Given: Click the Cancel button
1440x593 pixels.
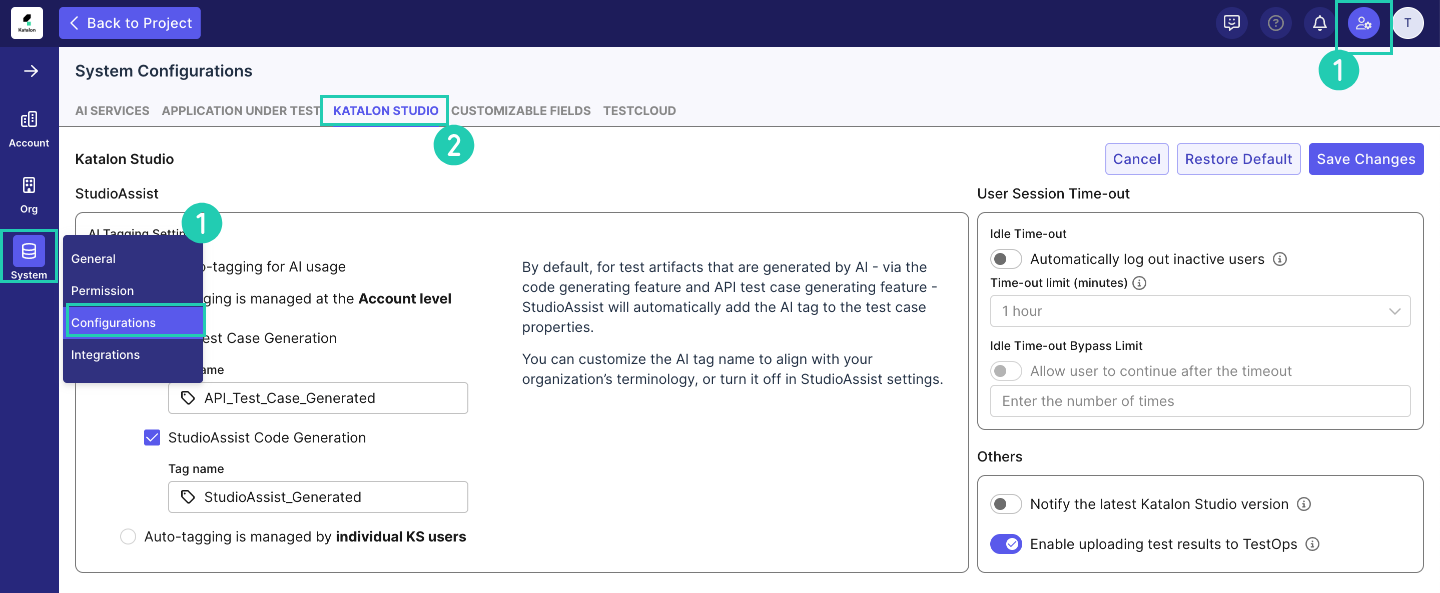Looking at the screenshot, I should [x=1137, y=159].
